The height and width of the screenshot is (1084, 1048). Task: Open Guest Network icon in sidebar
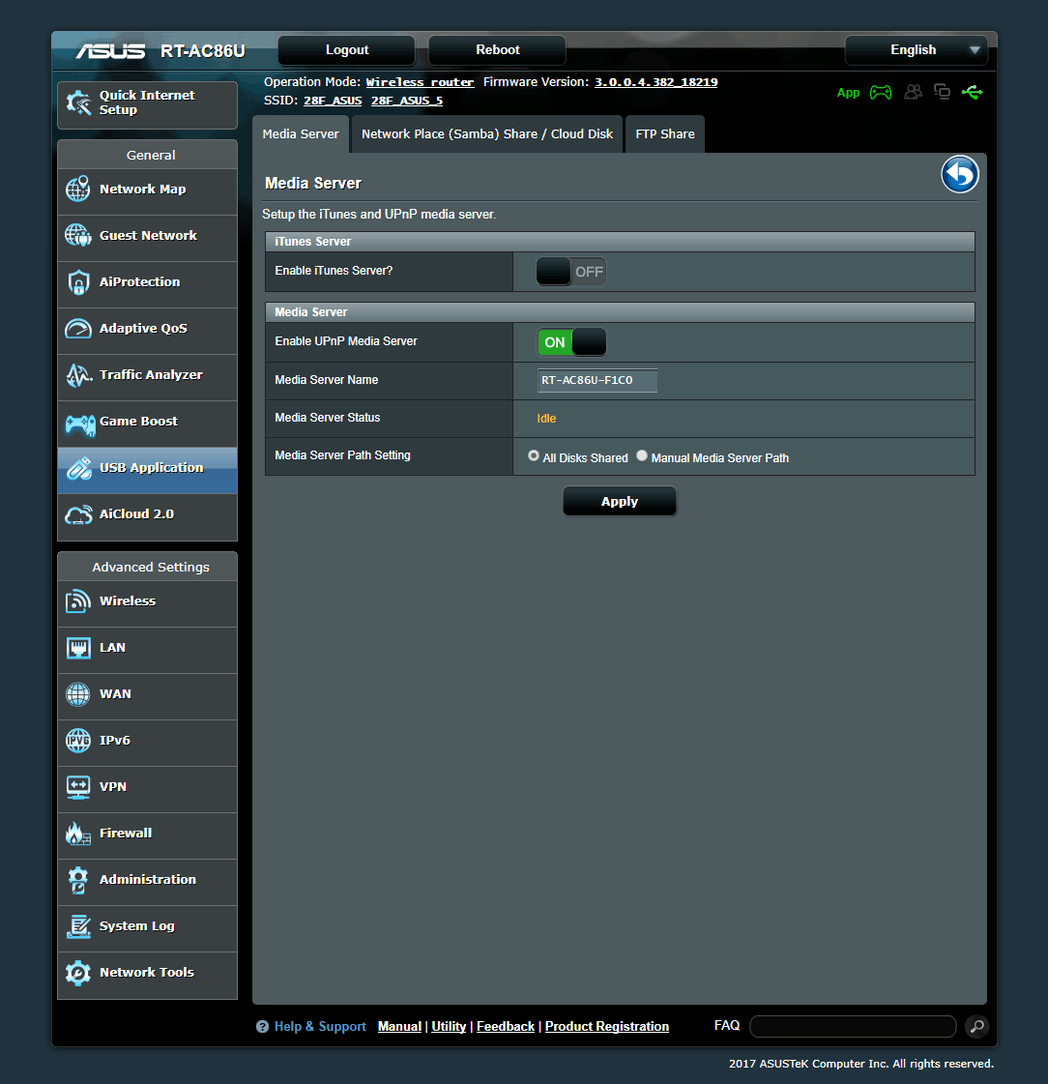tap(78, 235)
